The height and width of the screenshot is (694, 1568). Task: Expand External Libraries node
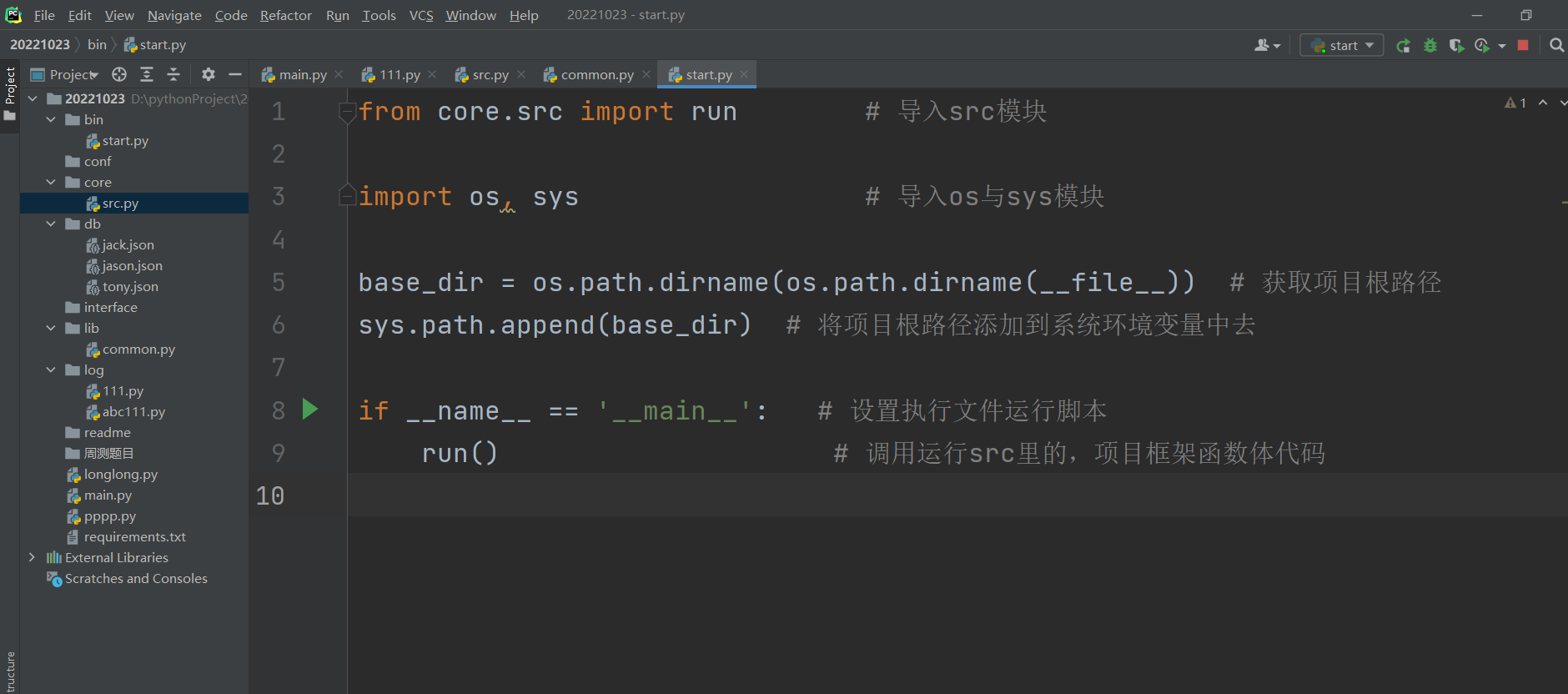(x=32, y=557)
